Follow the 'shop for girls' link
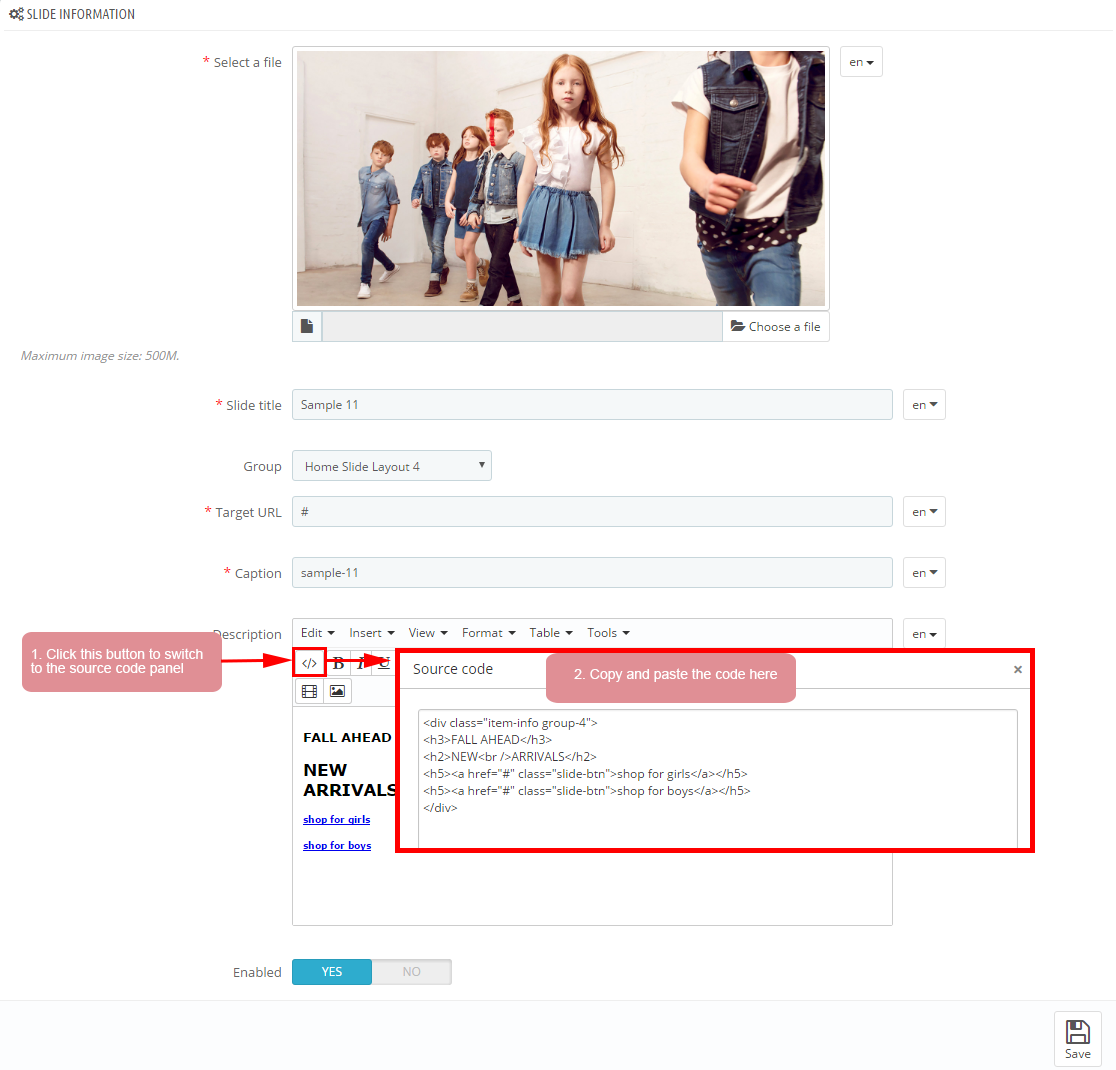This screenshot has height=1070, width=1116. (337, 819)
